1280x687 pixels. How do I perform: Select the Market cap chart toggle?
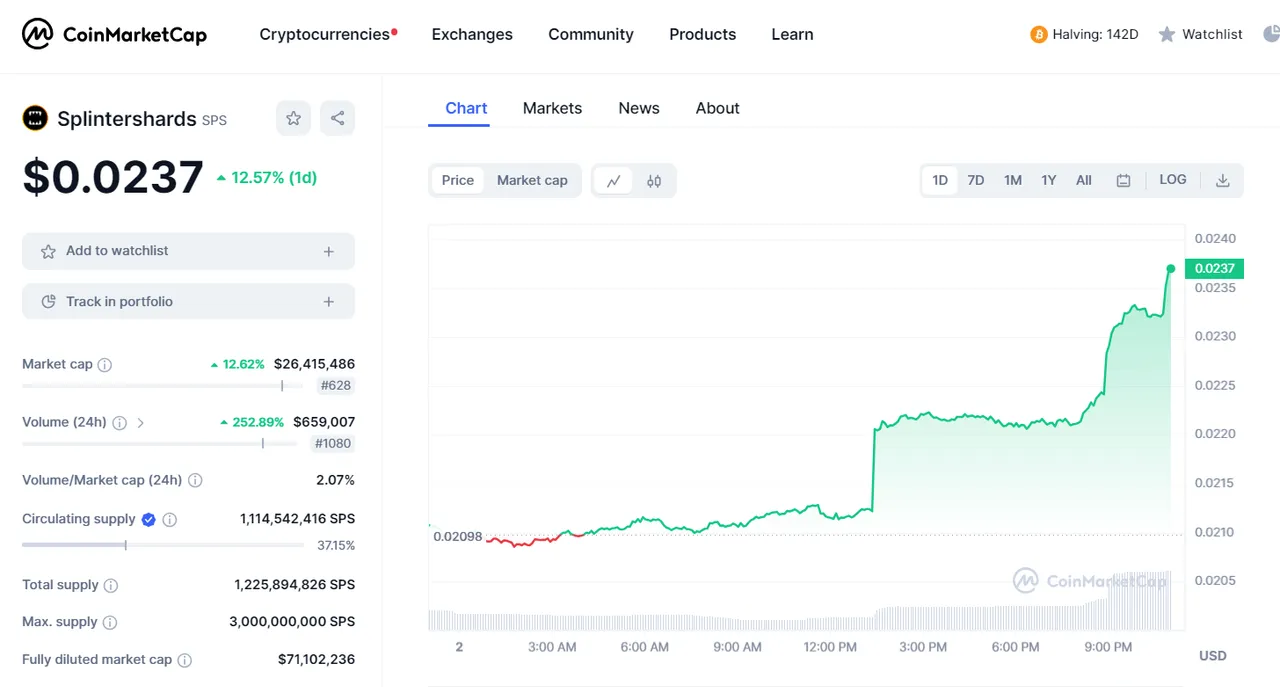[532, 180]
